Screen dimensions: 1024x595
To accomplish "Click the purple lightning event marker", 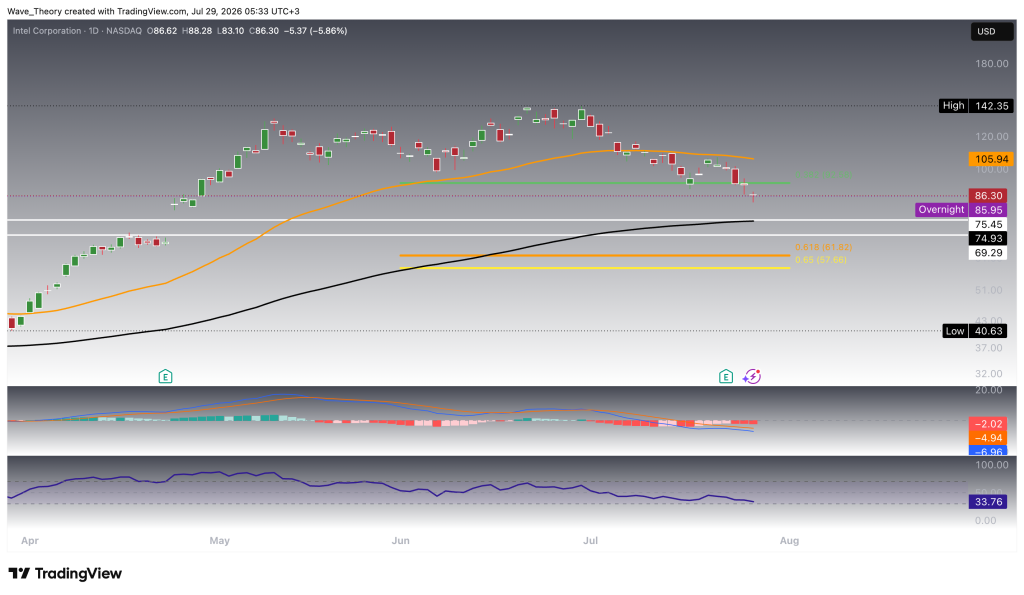I will pos(752,376).
